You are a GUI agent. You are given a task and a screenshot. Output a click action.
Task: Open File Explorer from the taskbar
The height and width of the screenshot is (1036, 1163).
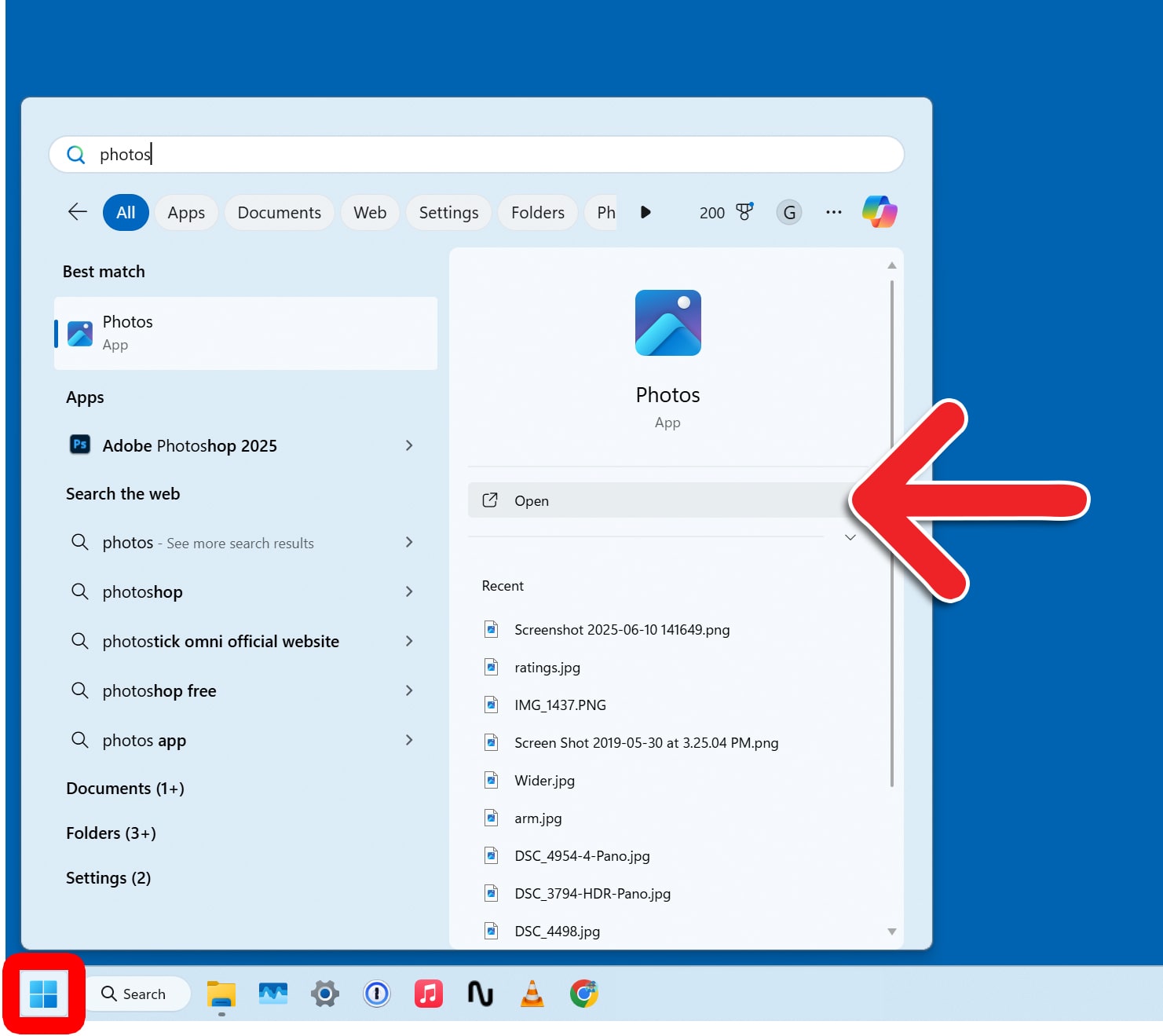pyautogui.click(x=221, y=994)
